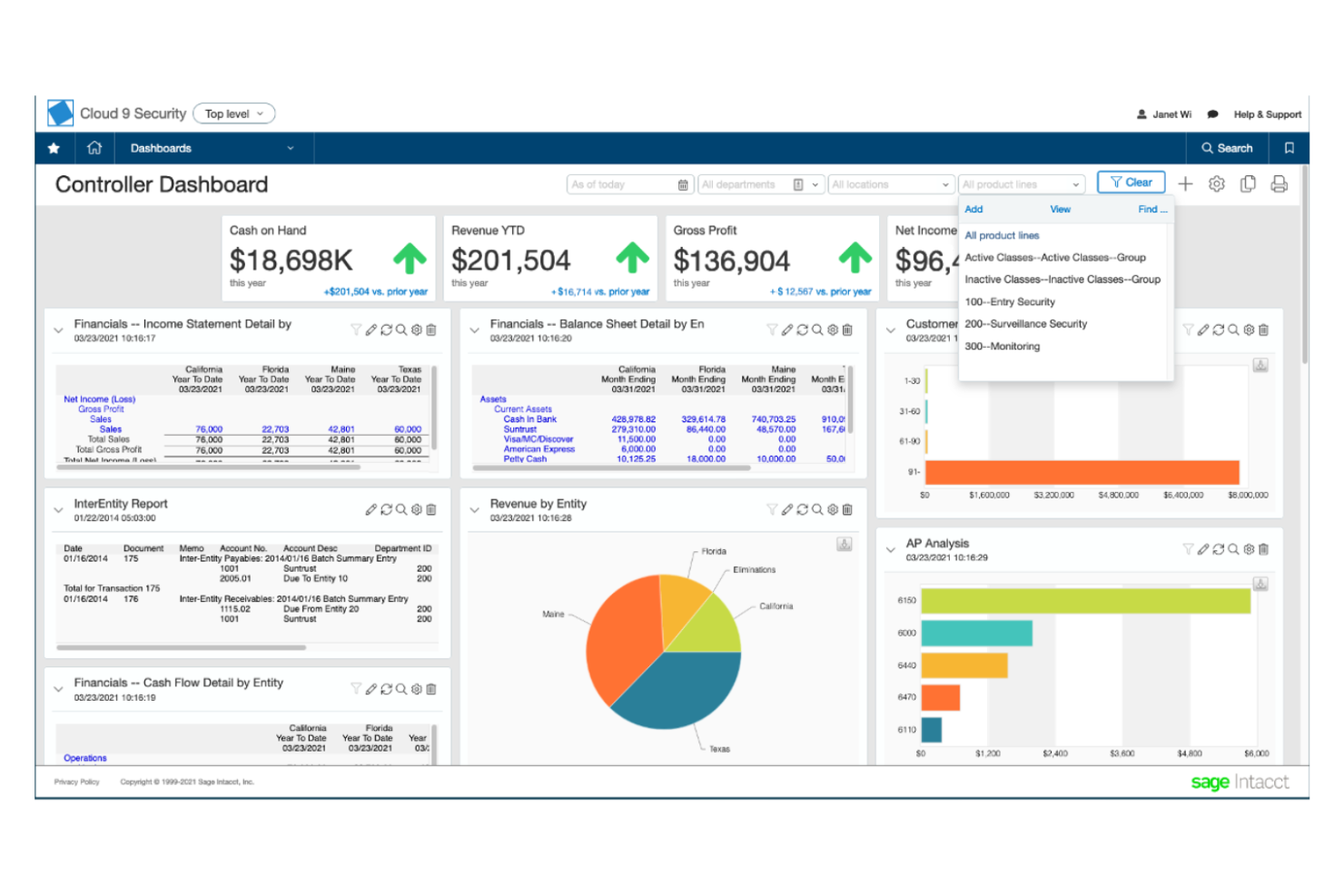Filter the Income Statement Detail panel

click(x=356, y=330)
